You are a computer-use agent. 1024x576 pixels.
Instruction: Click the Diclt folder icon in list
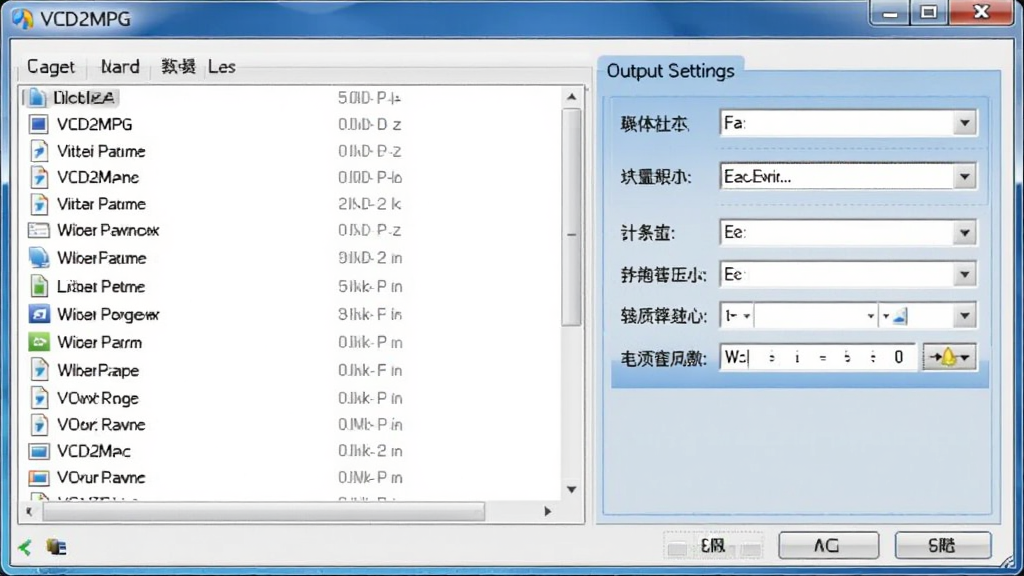pos(37,98)
